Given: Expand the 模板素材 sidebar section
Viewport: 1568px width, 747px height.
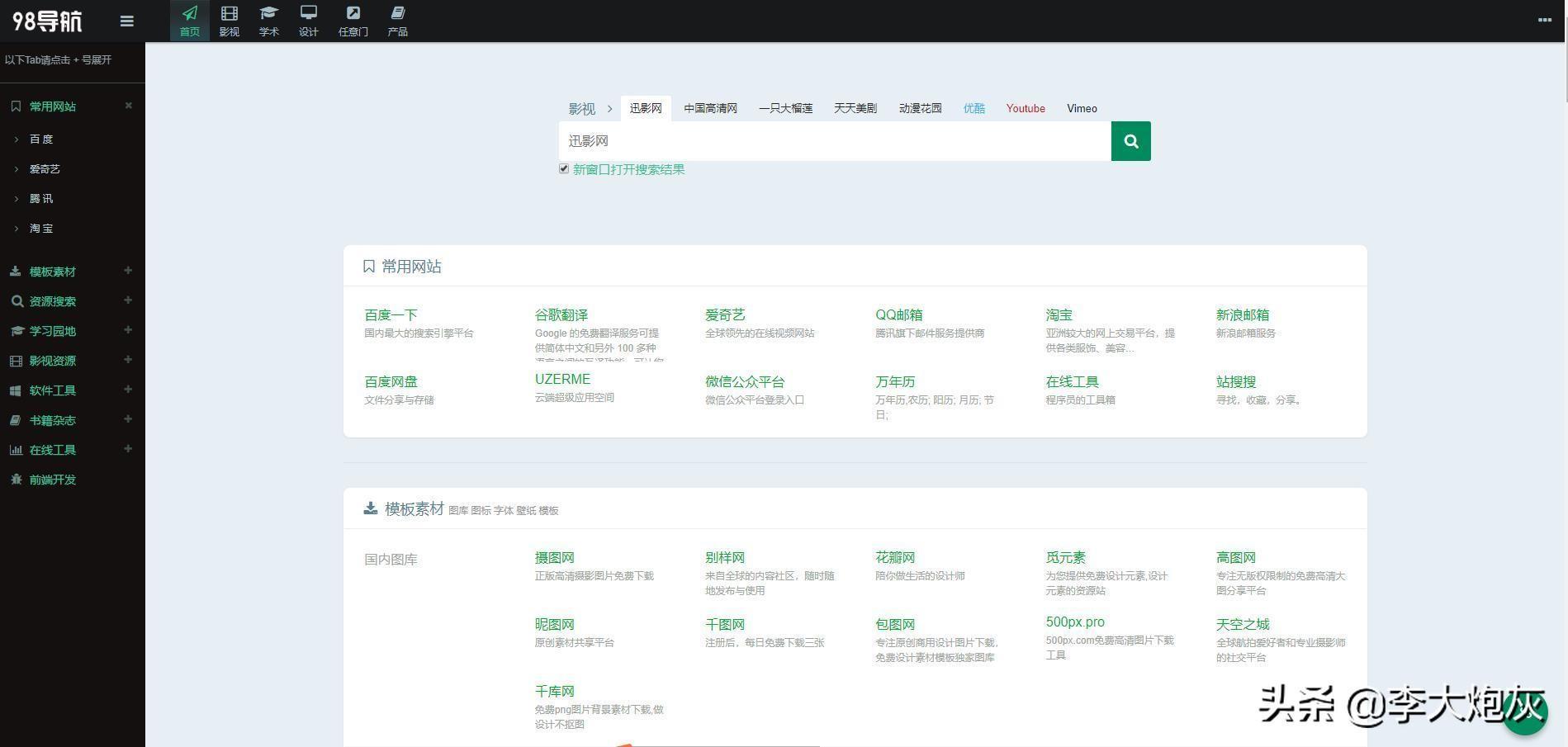Looking at the screenshot, I should pyautogui.click(x=128, y=271).
